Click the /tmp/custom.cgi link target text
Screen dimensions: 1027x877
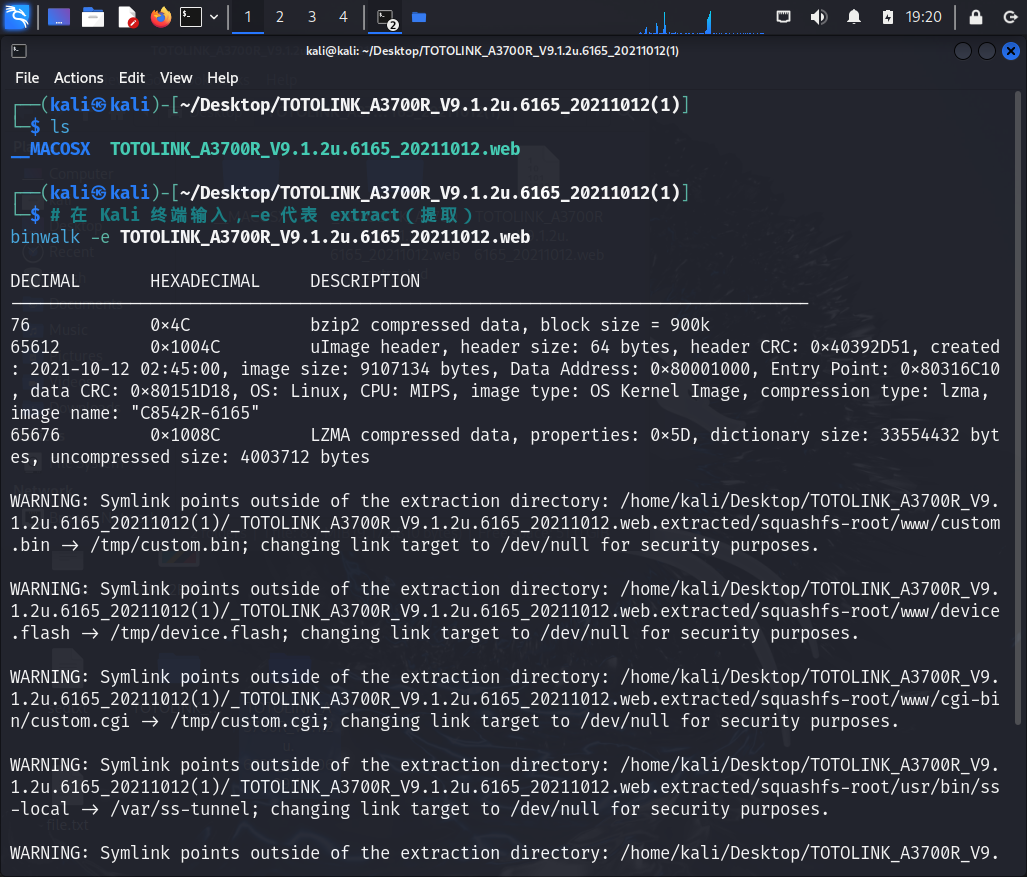click(x=245, y=721)
